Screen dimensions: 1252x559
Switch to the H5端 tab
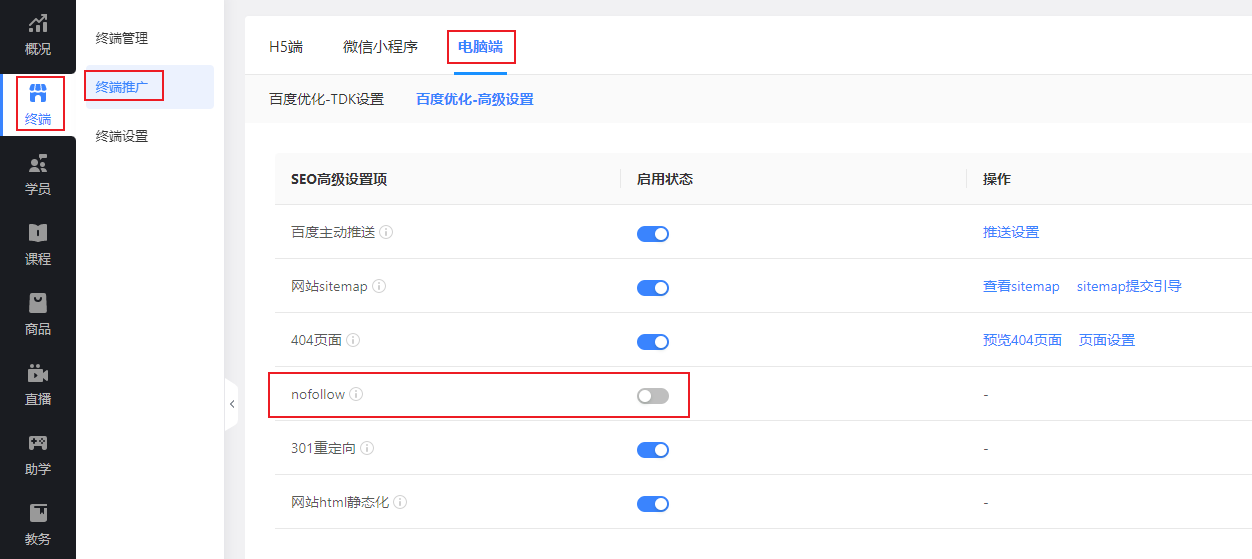tap(286, 46)
